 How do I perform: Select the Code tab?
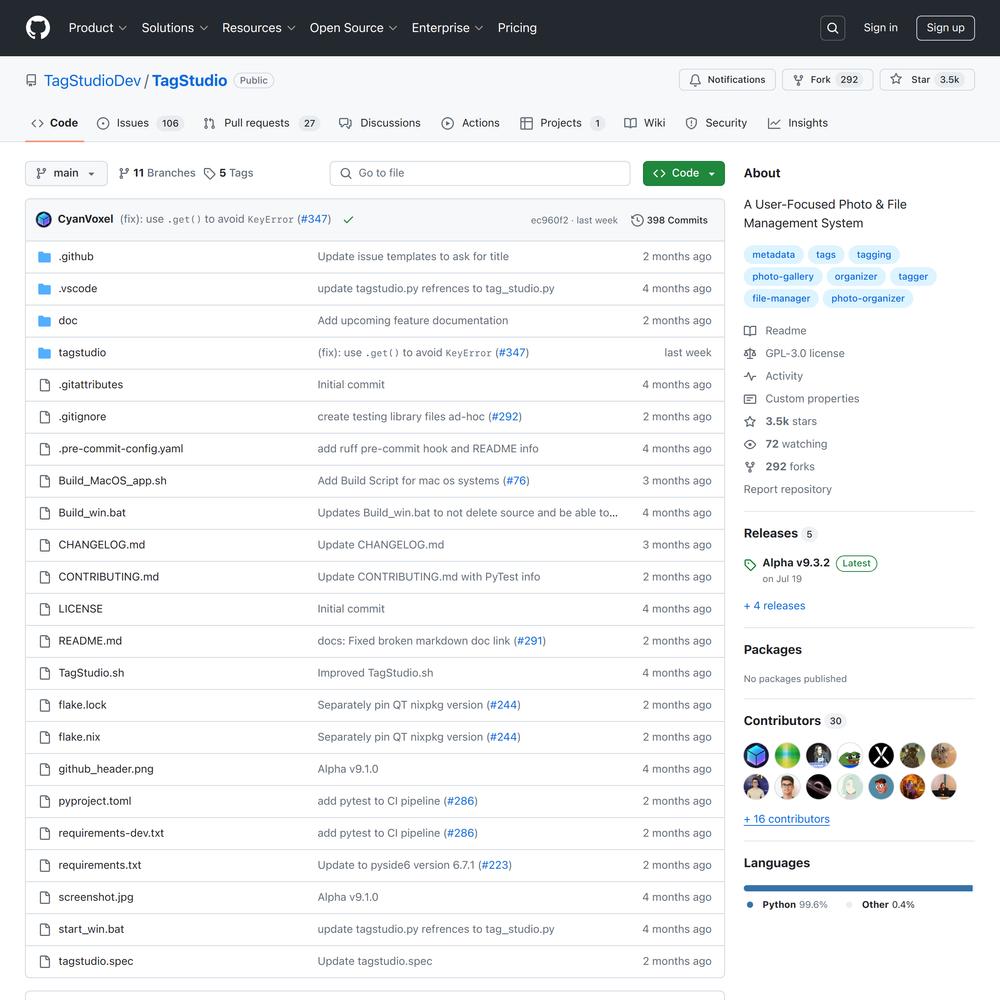[55, 123]
